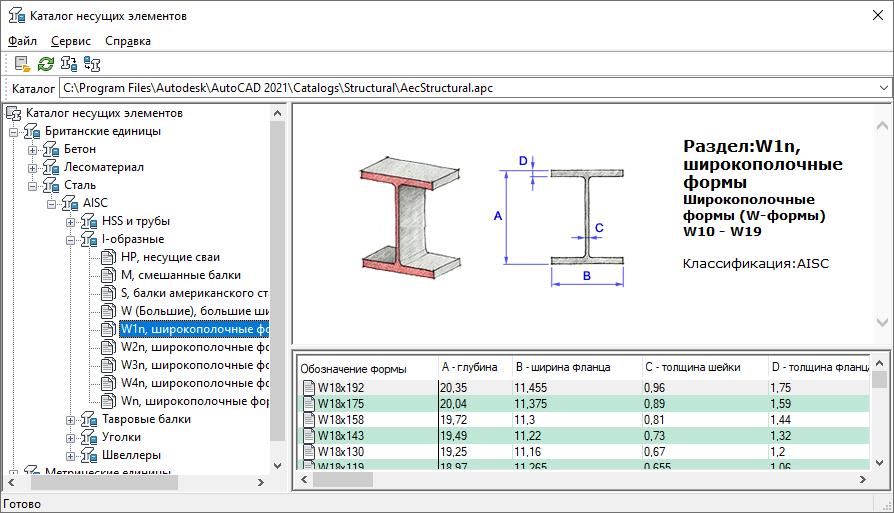This screenshot has width=894, height=513.
Task: Click the I-образные catalog icon
Action: pos(89,239)
